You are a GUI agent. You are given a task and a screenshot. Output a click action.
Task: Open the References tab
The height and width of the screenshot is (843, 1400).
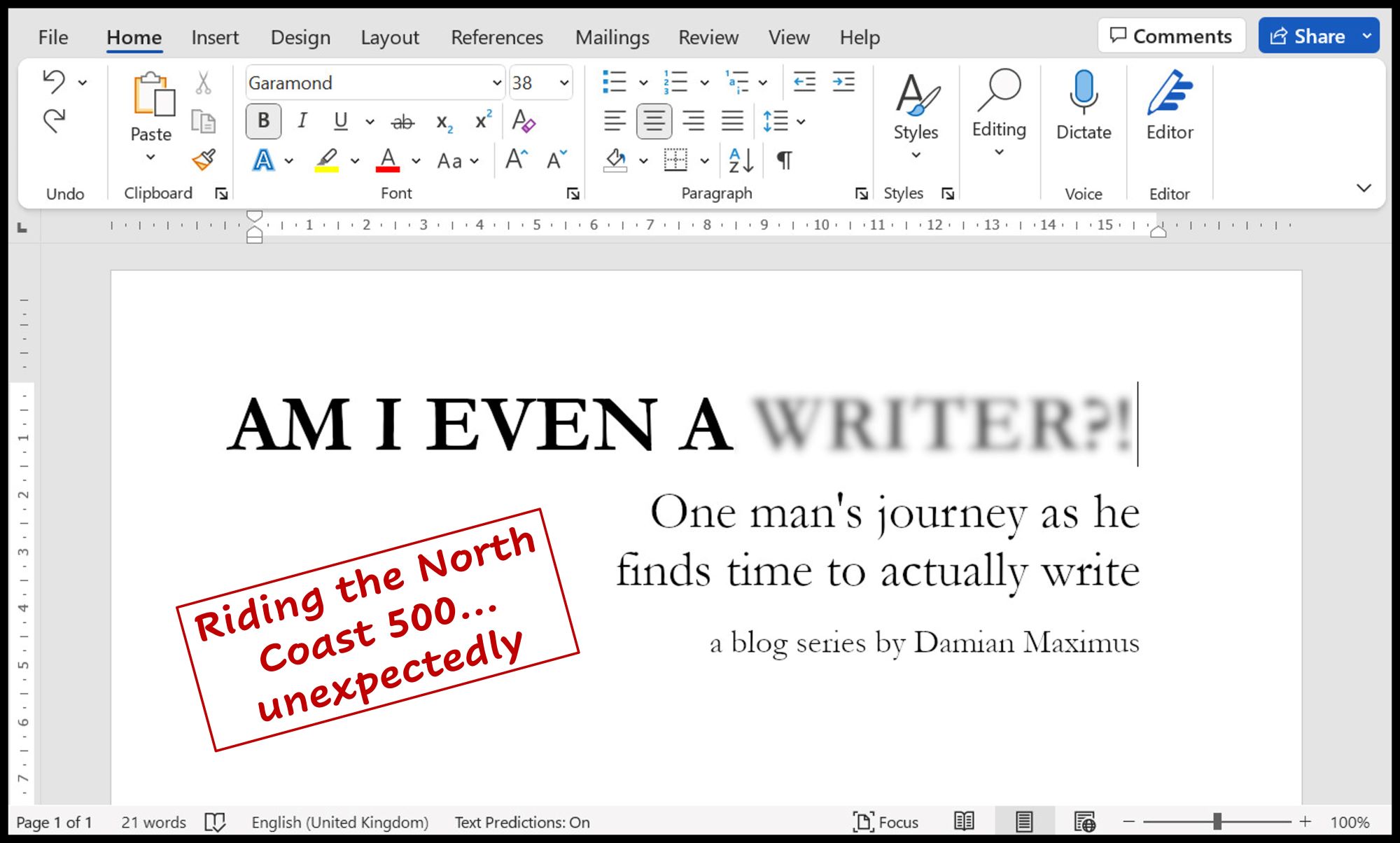[496, 37]
